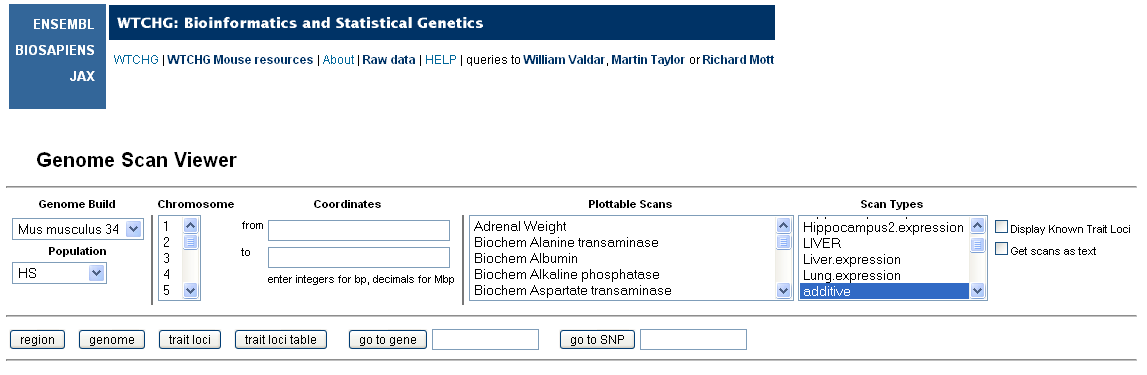Open the HELP link
Screen dimensions: 1147x375
pos(440,60)
